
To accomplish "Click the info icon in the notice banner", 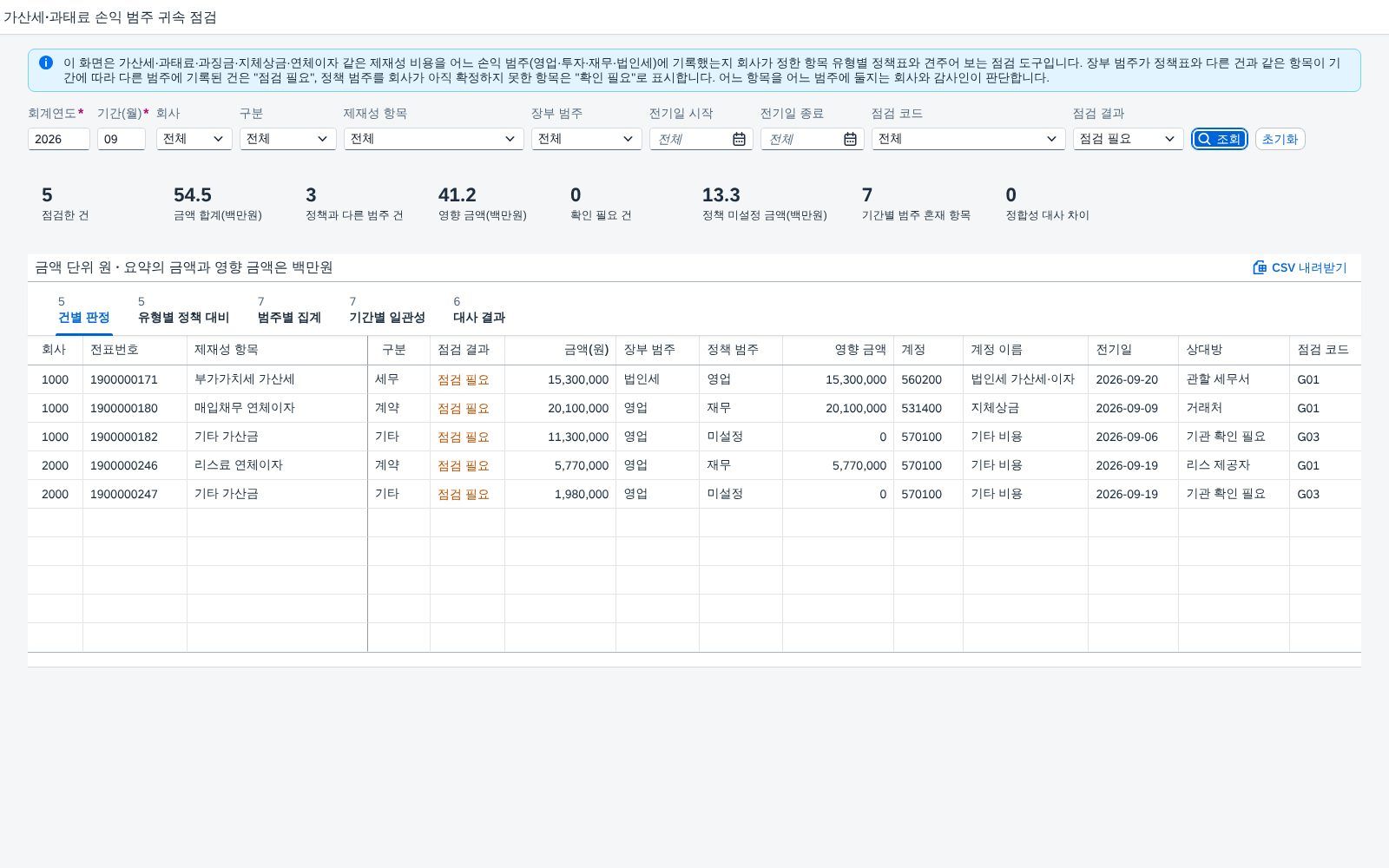I will (x=46, y=62).
